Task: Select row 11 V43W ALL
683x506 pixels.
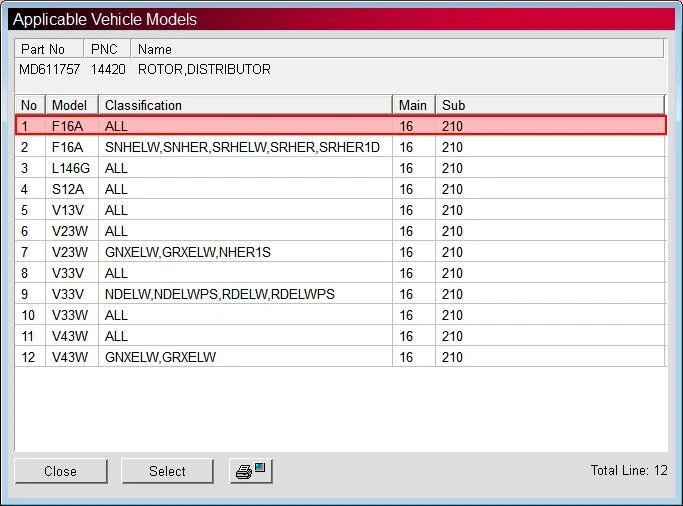Action: tap(341, 336)
